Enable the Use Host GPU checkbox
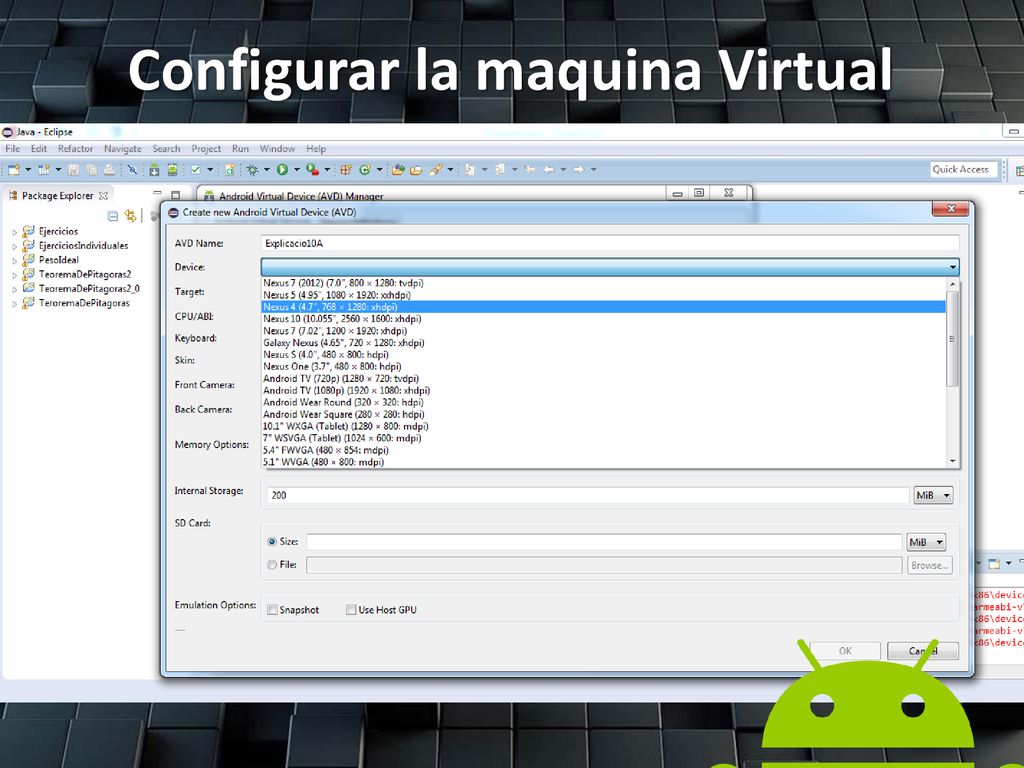The width and height of the screenshot is (1024, 768). pyautogui.click(x=351, y=610)
